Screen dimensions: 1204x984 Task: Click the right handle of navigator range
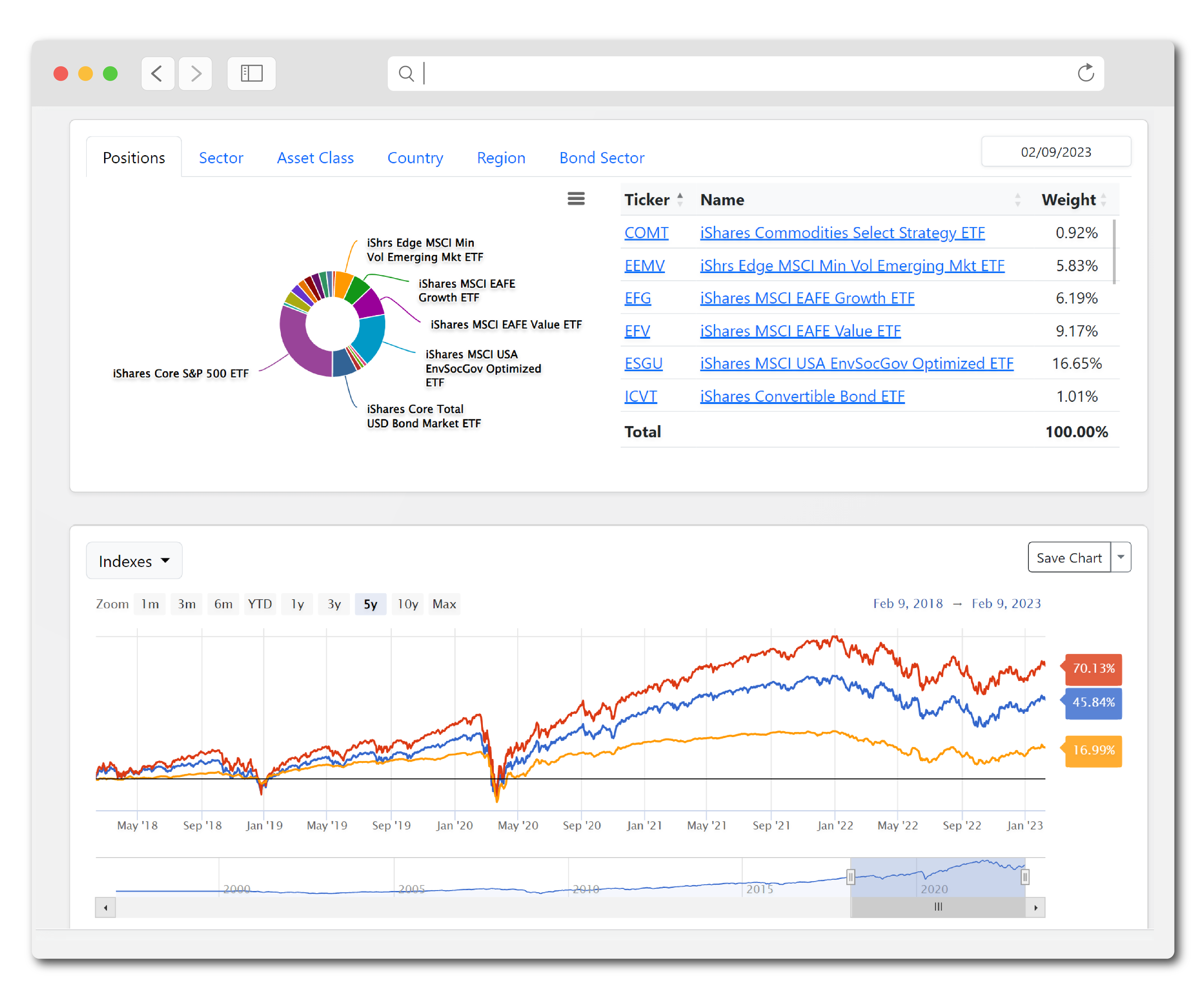click(1024, 877)
